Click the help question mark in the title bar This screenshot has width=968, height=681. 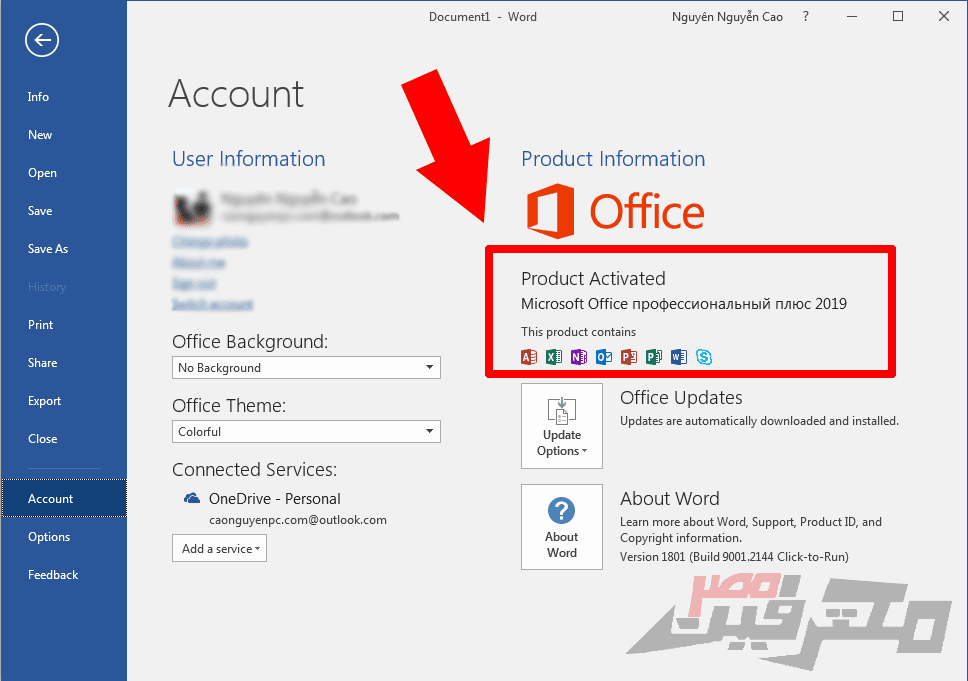806,17
